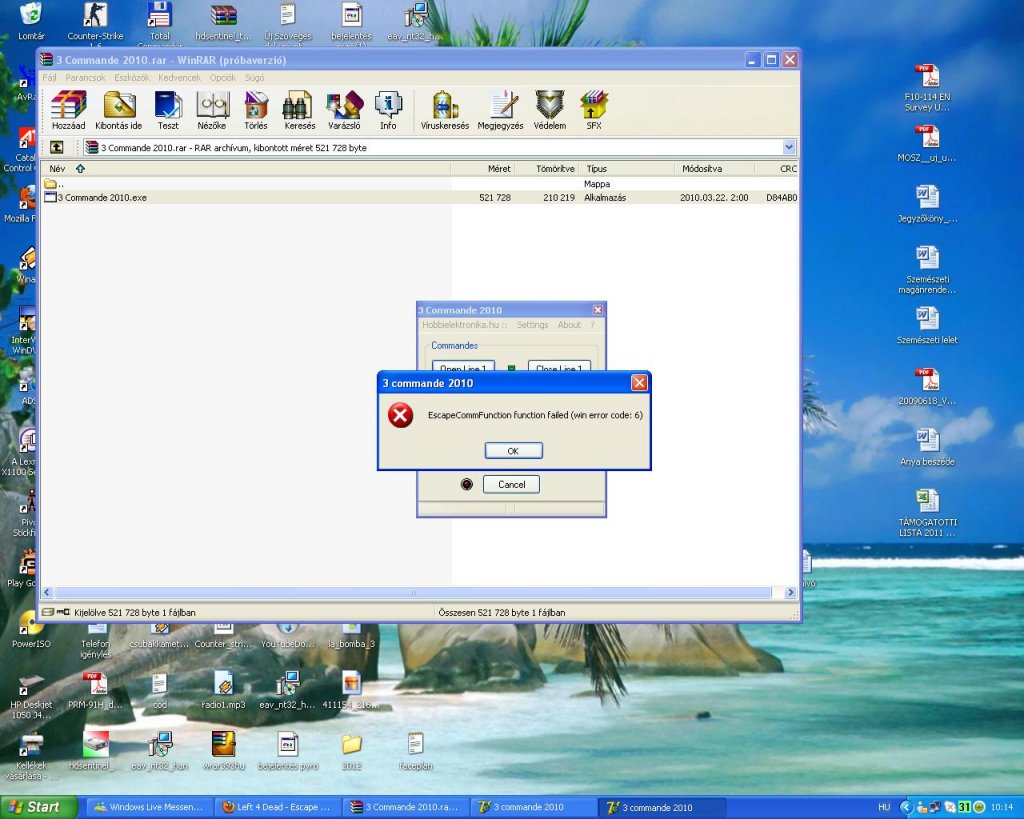This screenshot has height=819, width=1024.
Task: Open the Keresés search tool
Action: point(299,110)
